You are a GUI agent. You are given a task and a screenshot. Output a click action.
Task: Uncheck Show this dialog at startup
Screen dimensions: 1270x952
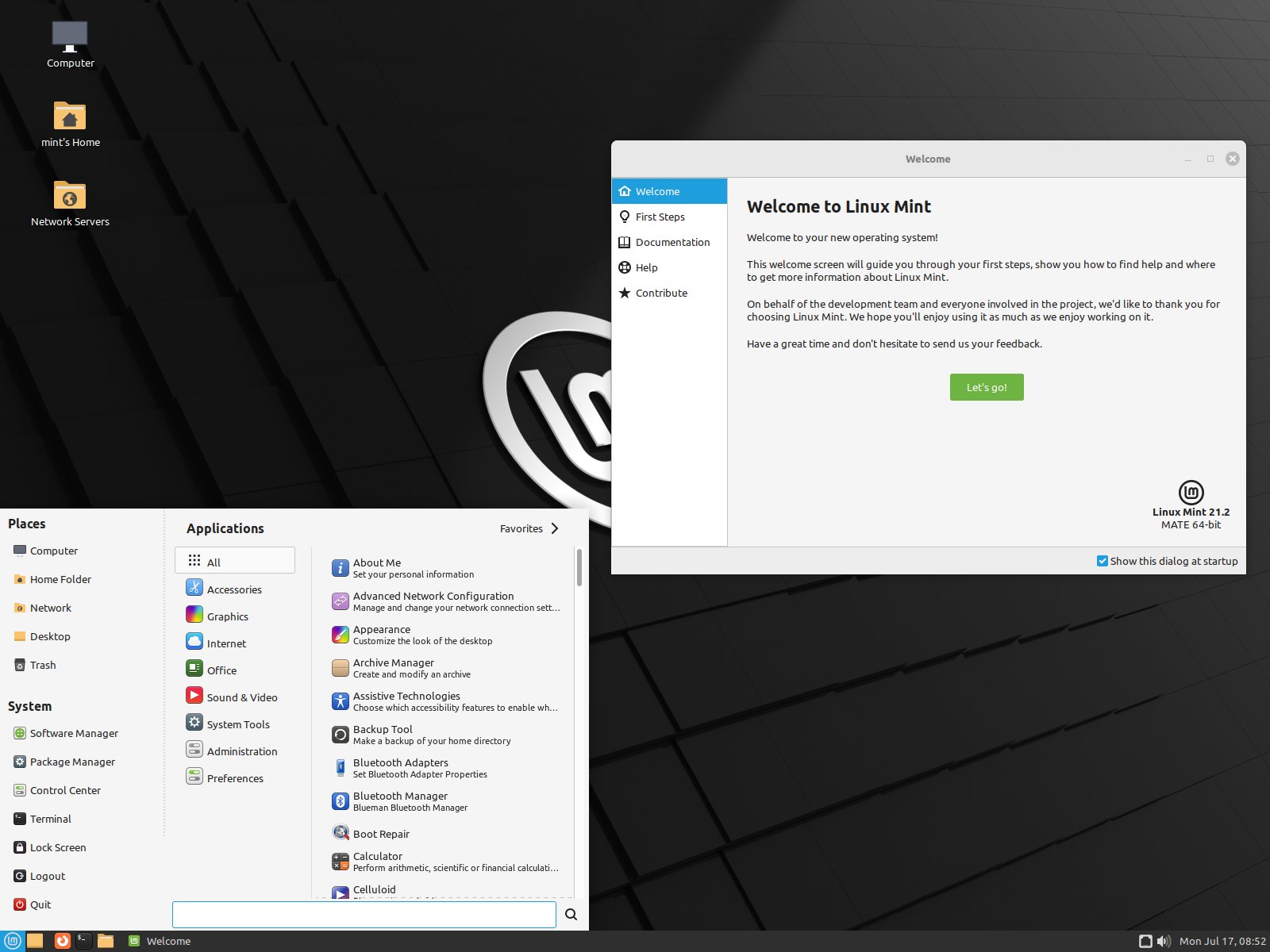coord(1103,561)
